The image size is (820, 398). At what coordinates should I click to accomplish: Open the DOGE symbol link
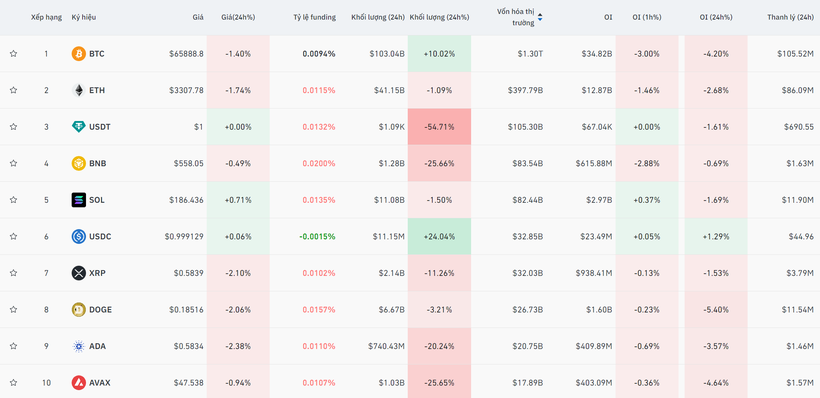[100, 310]
